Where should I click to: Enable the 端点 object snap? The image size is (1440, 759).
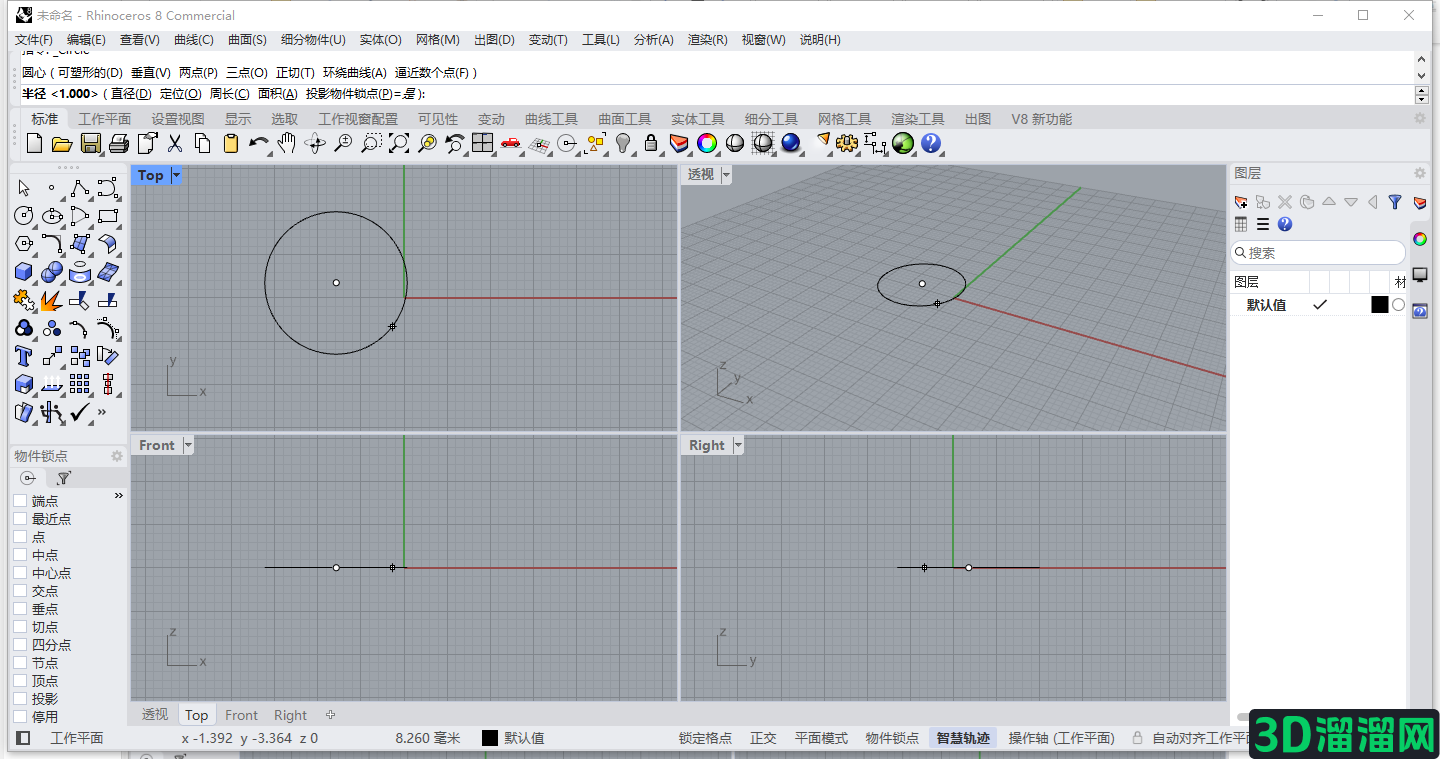20,501
